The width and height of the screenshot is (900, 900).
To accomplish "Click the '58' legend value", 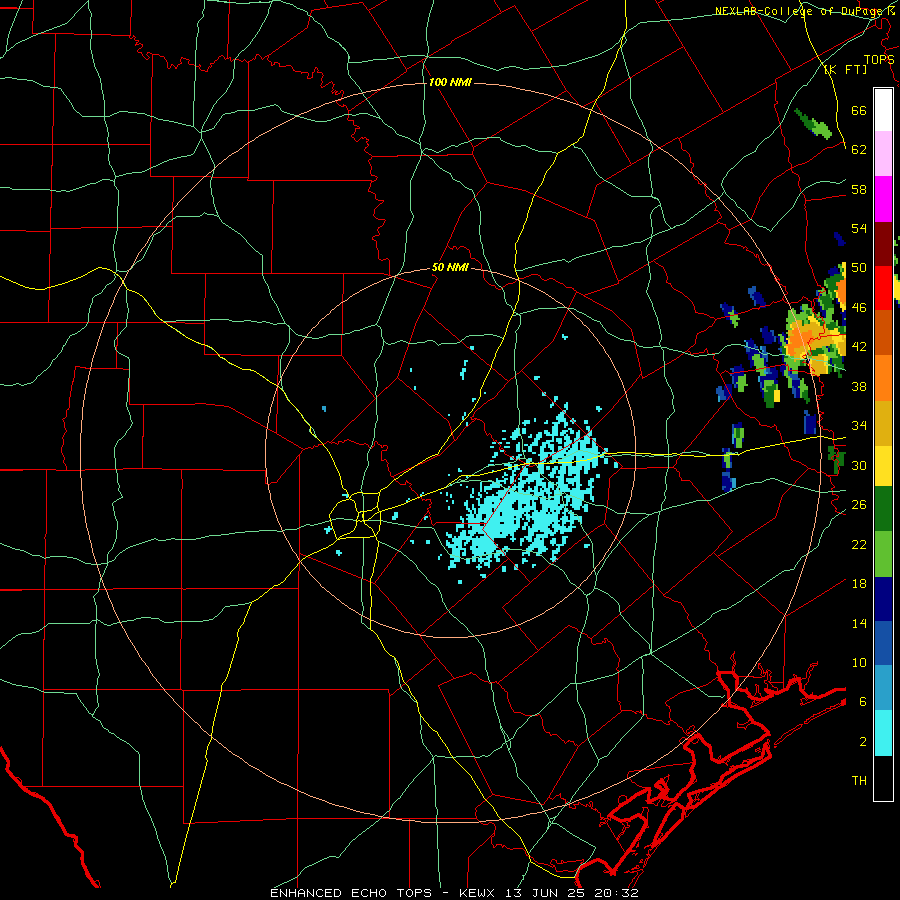I will click(x=859, y=189).
